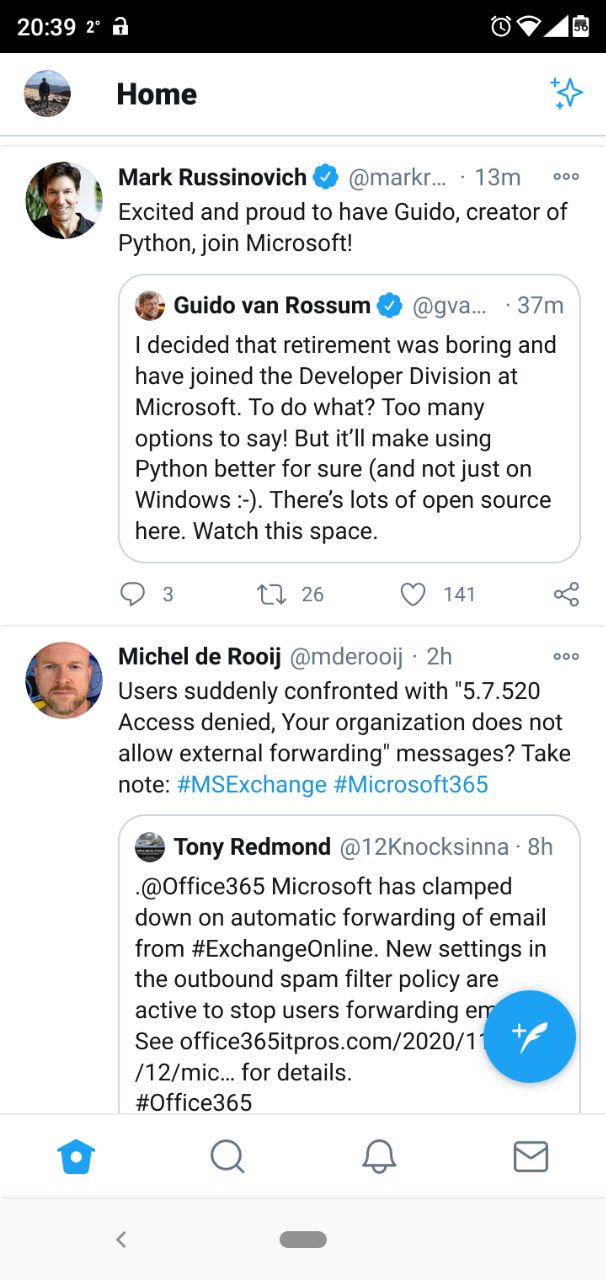Open the Search tab

[227, 1156]
